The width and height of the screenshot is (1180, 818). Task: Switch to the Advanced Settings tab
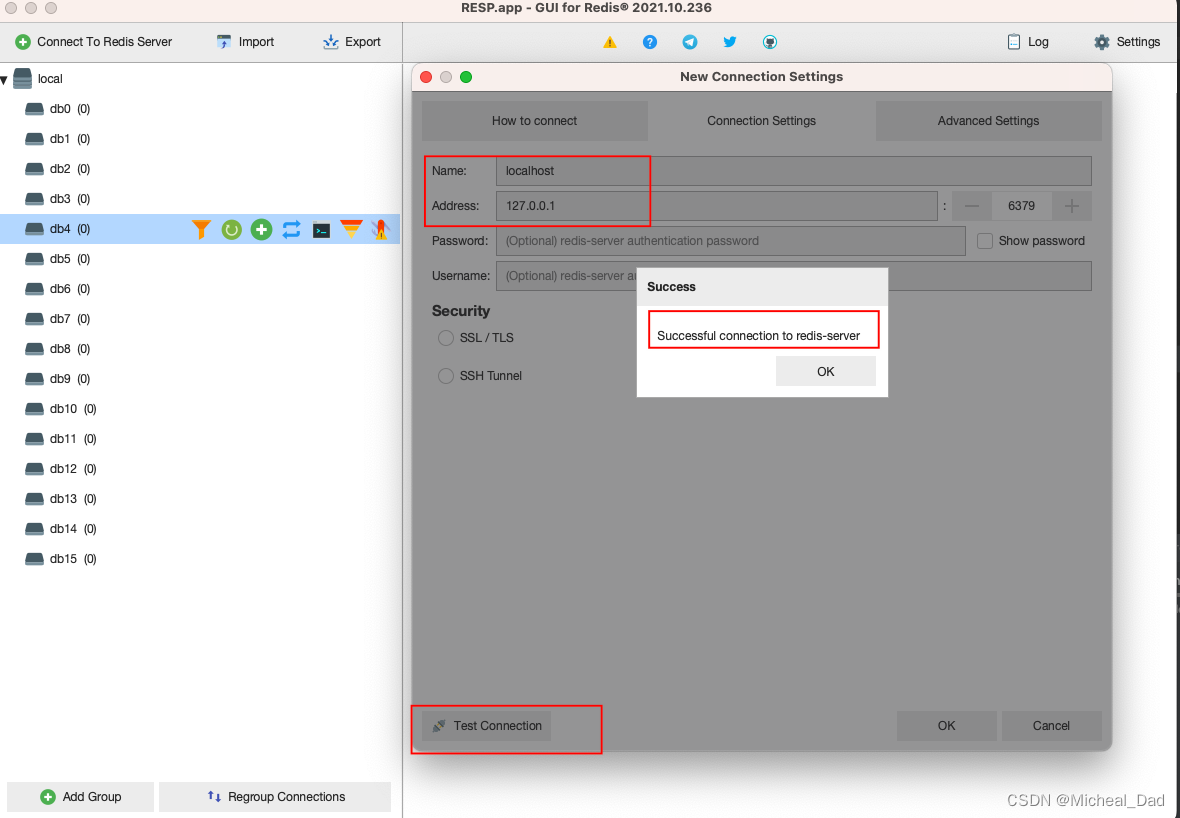tap(988, 121)
